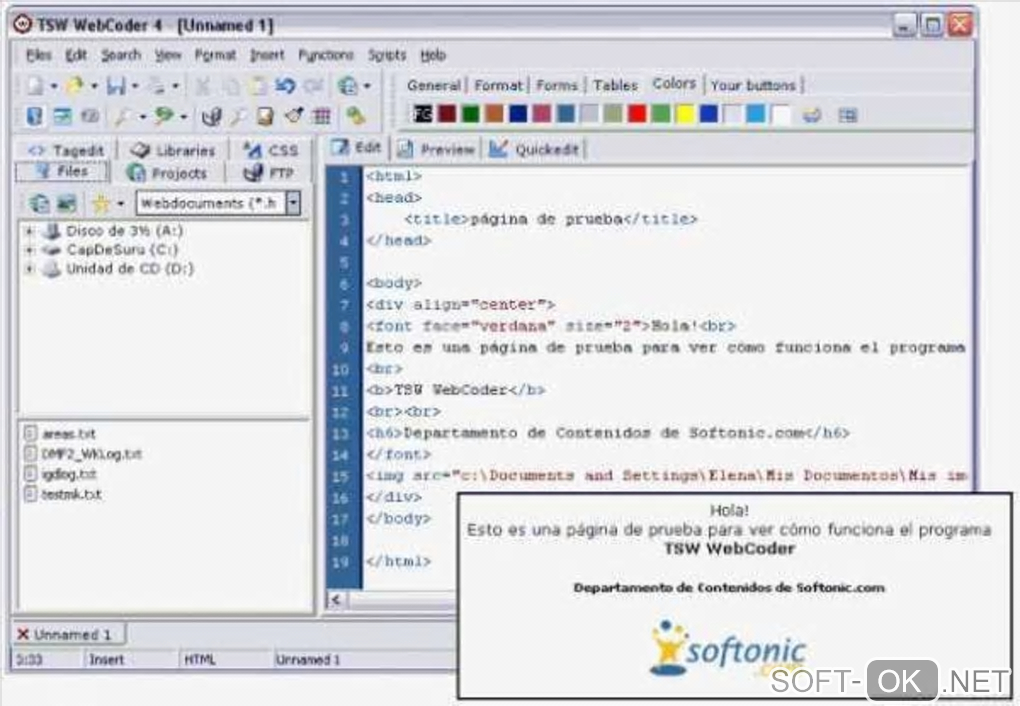Click the New document icon
The height and width of the screenshot is (706, 1020).
[x=35, y=85]
